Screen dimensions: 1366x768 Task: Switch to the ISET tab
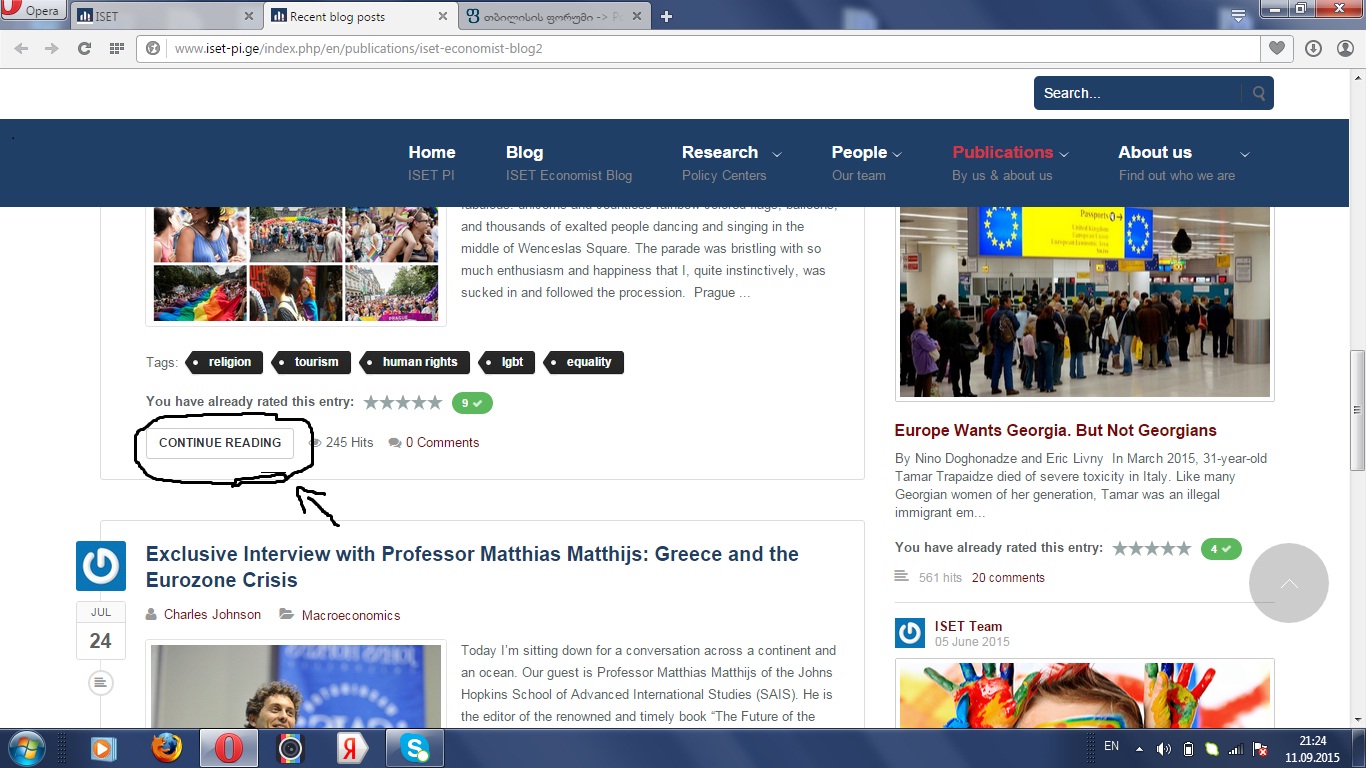[x=165, y=16]
